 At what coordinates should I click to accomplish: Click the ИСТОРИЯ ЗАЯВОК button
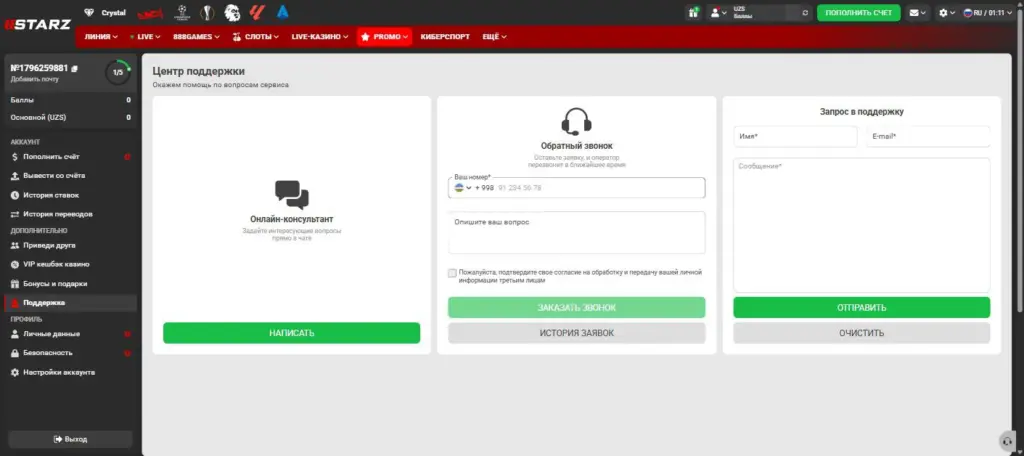pos(576,333)
